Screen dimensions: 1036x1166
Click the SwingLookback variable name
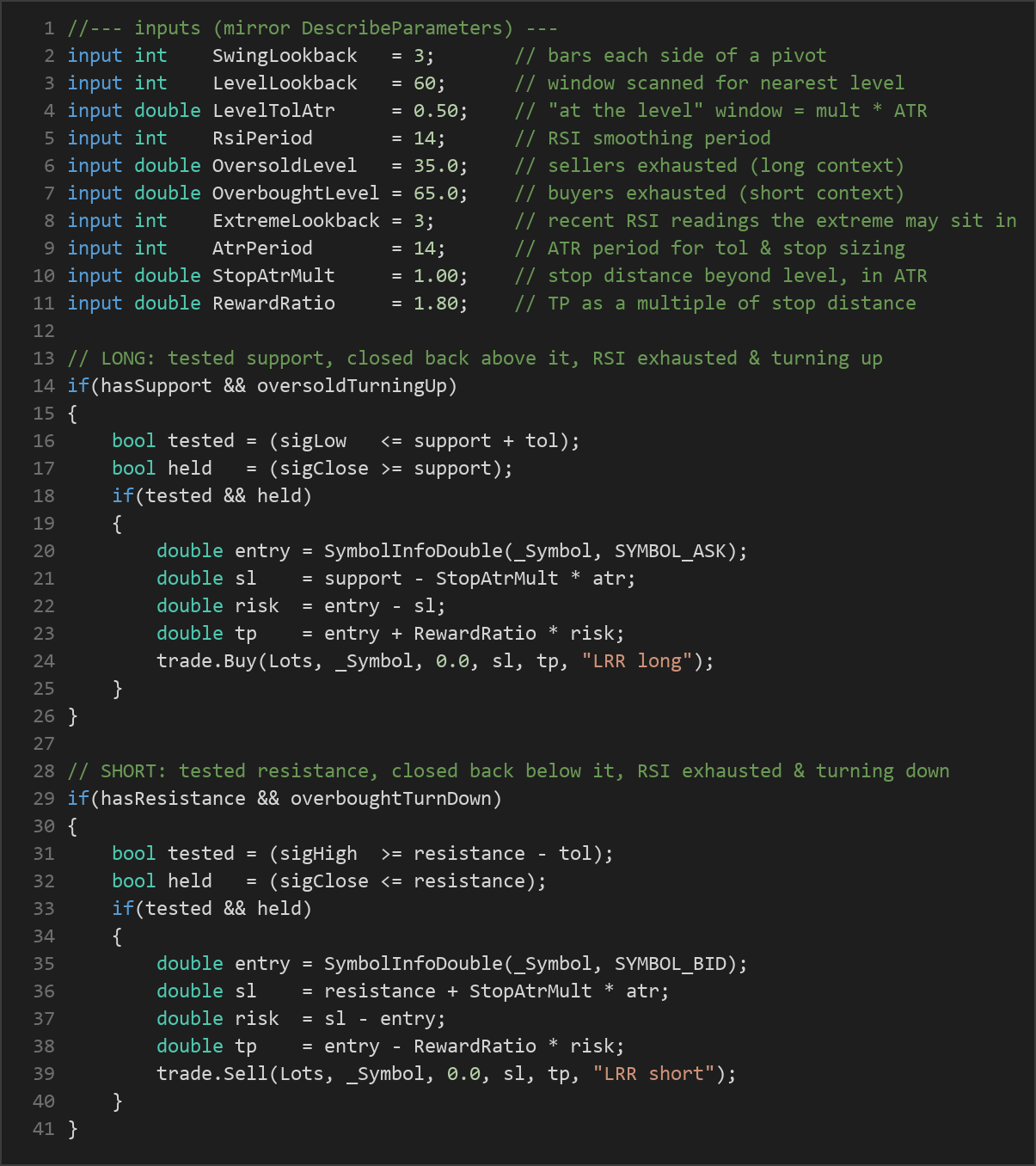[x=285, y=55]
